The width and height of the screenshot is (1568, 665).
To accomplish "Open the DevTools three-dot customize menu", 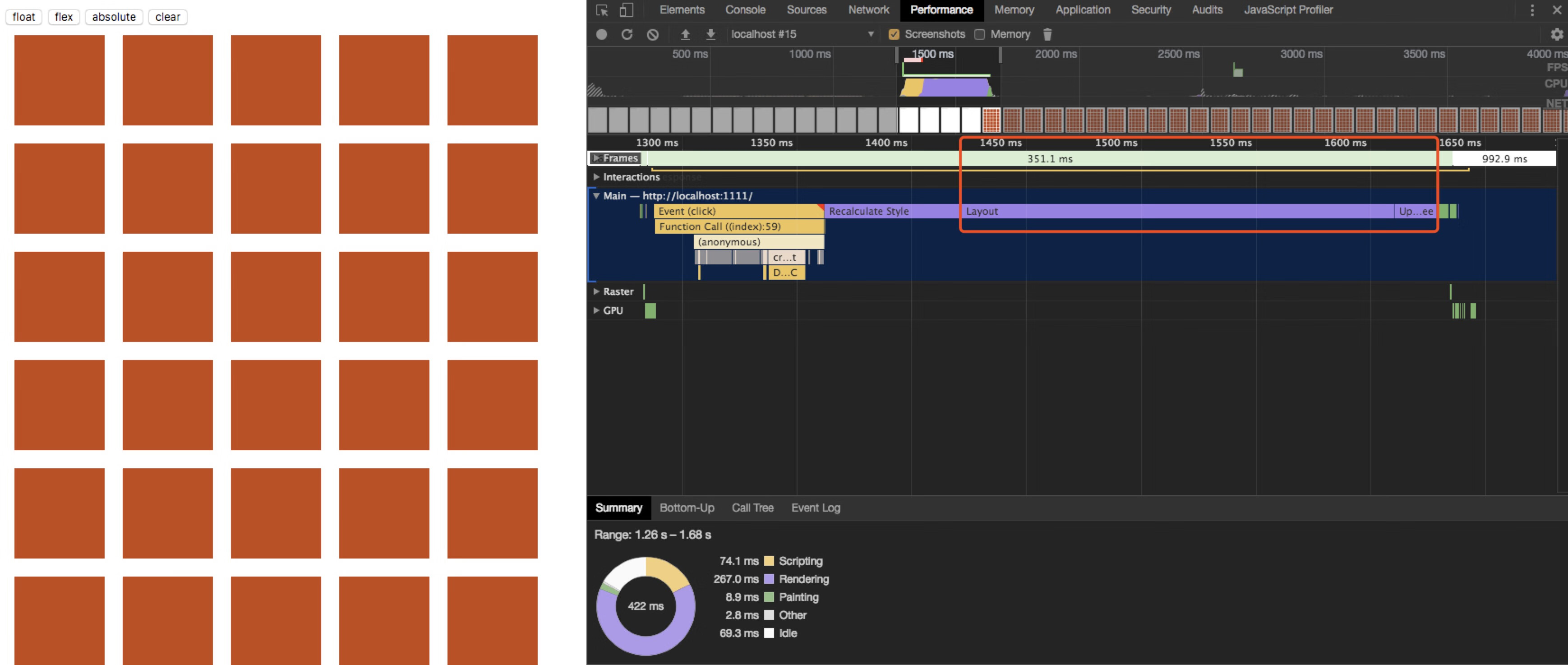I will point(1532,10).
